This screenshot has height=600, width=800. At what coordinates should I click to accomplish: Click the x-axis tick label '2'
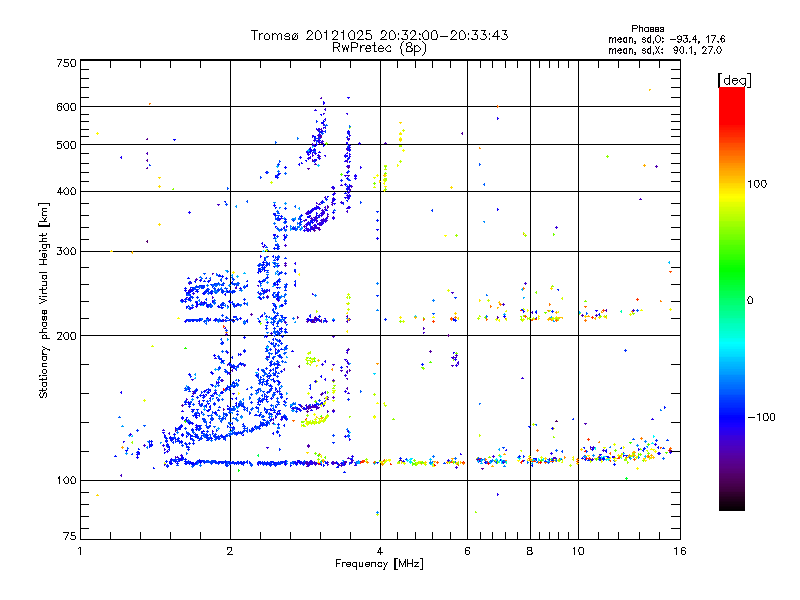[x=230, y=551]
